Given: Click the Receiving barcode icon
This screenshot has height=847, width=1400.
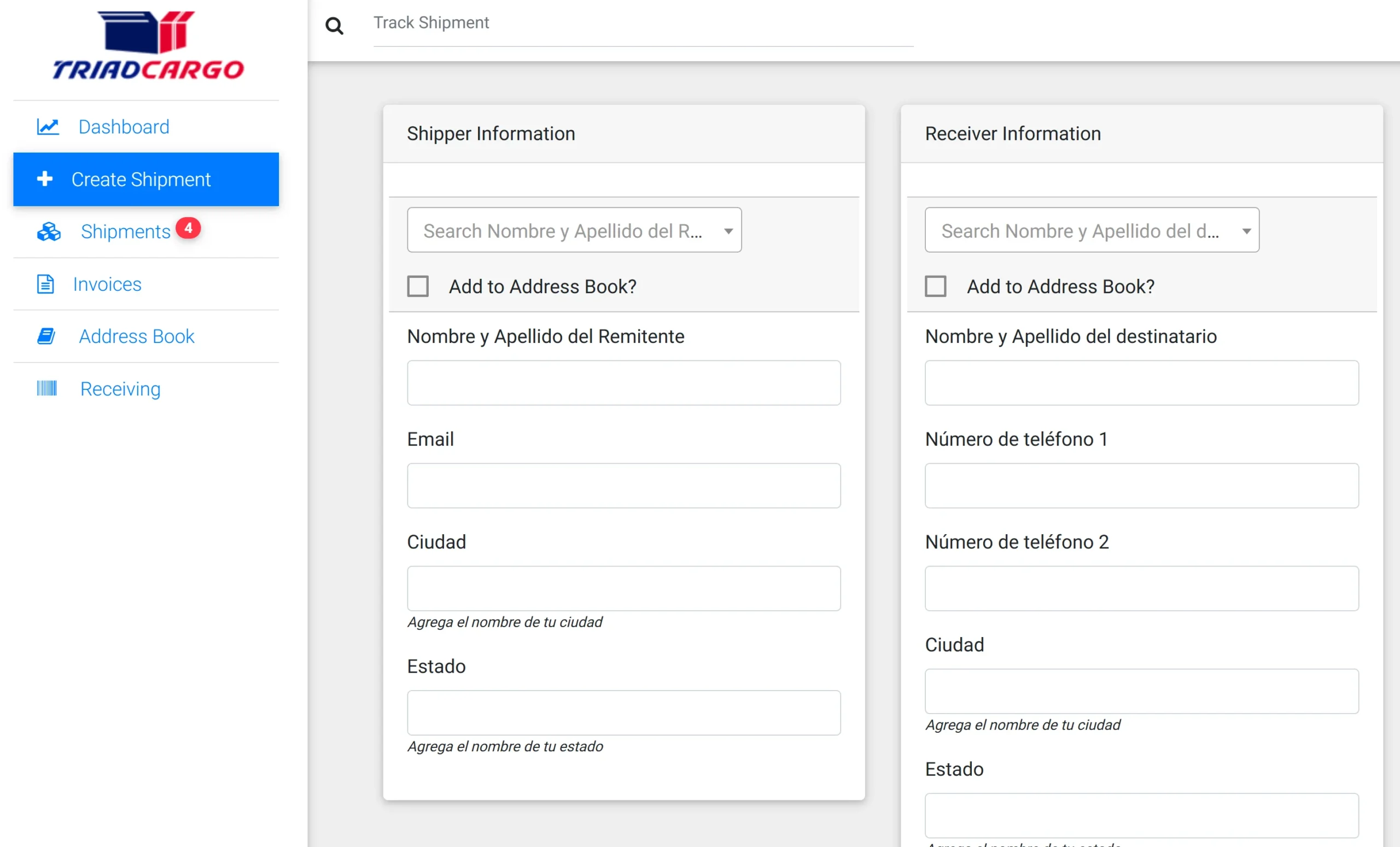Looking at the screenshot, I should tap(46, 388).
